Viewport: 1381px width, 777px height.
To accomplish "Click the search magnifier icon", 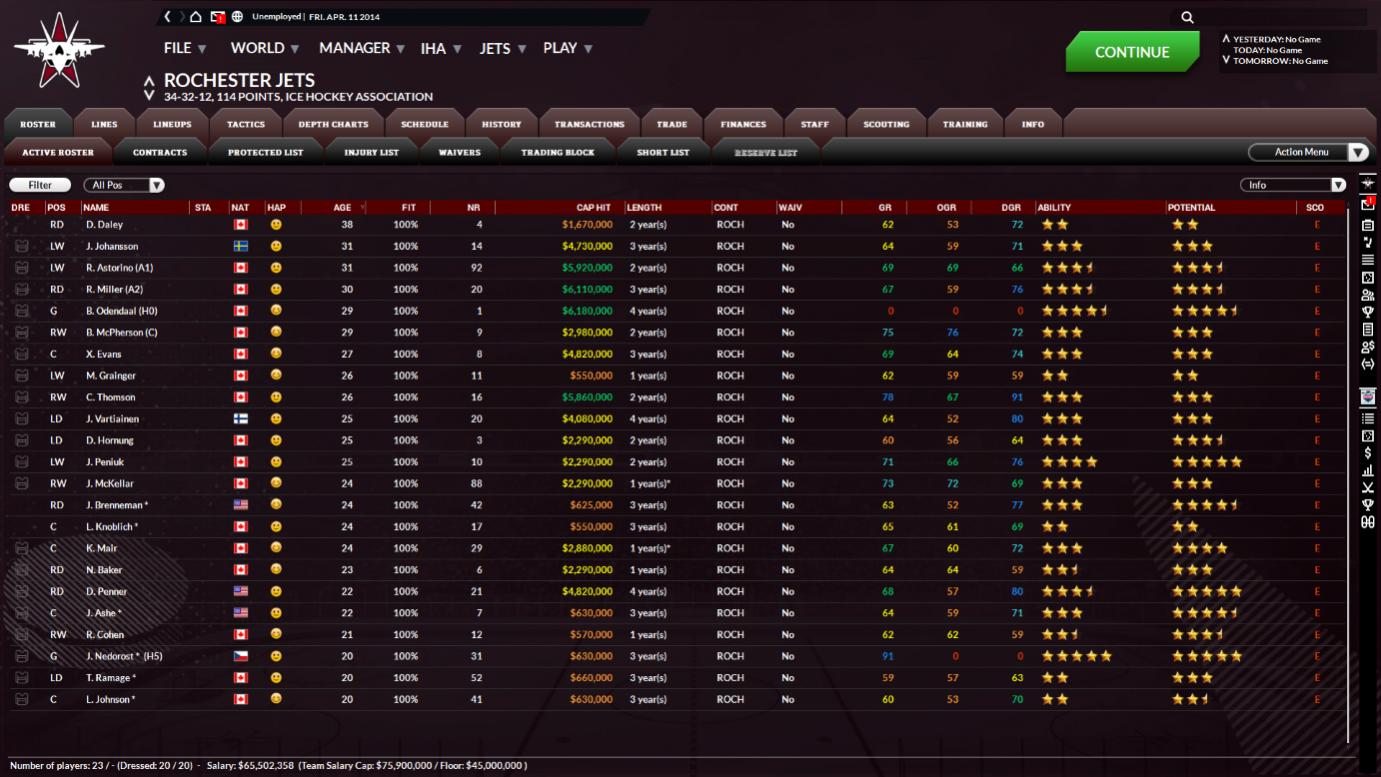I will click(1187, 17).
